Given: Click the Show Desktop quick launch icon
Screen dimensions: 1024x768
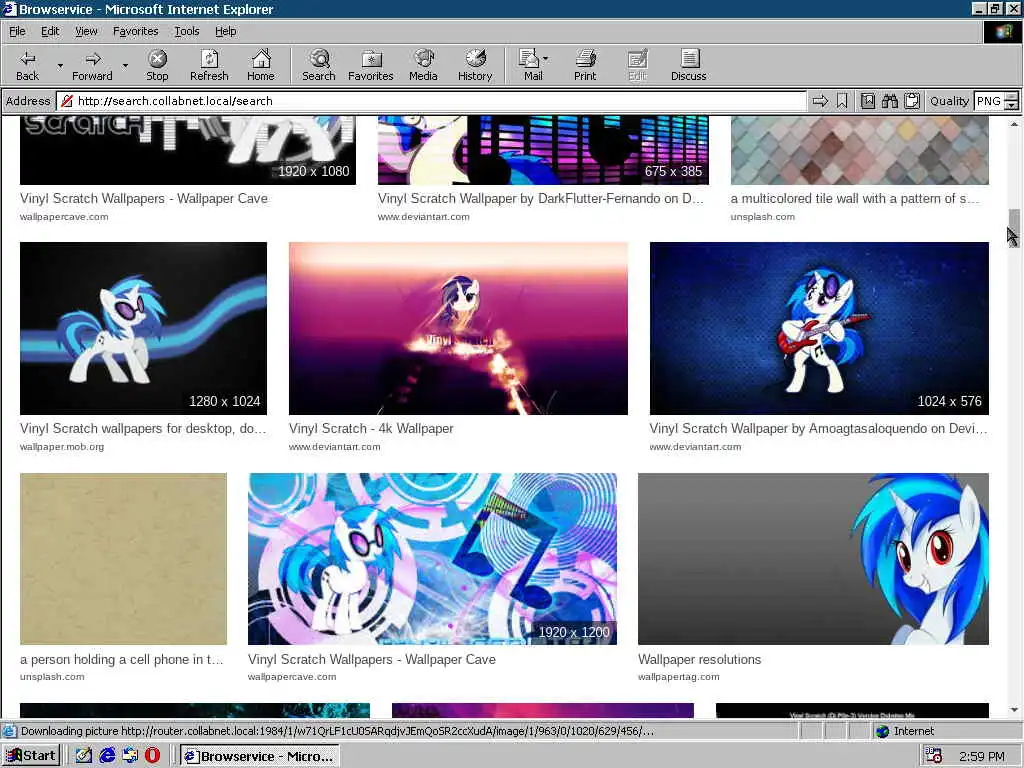Looking at the screenshot, I should [x=84, y=756].
